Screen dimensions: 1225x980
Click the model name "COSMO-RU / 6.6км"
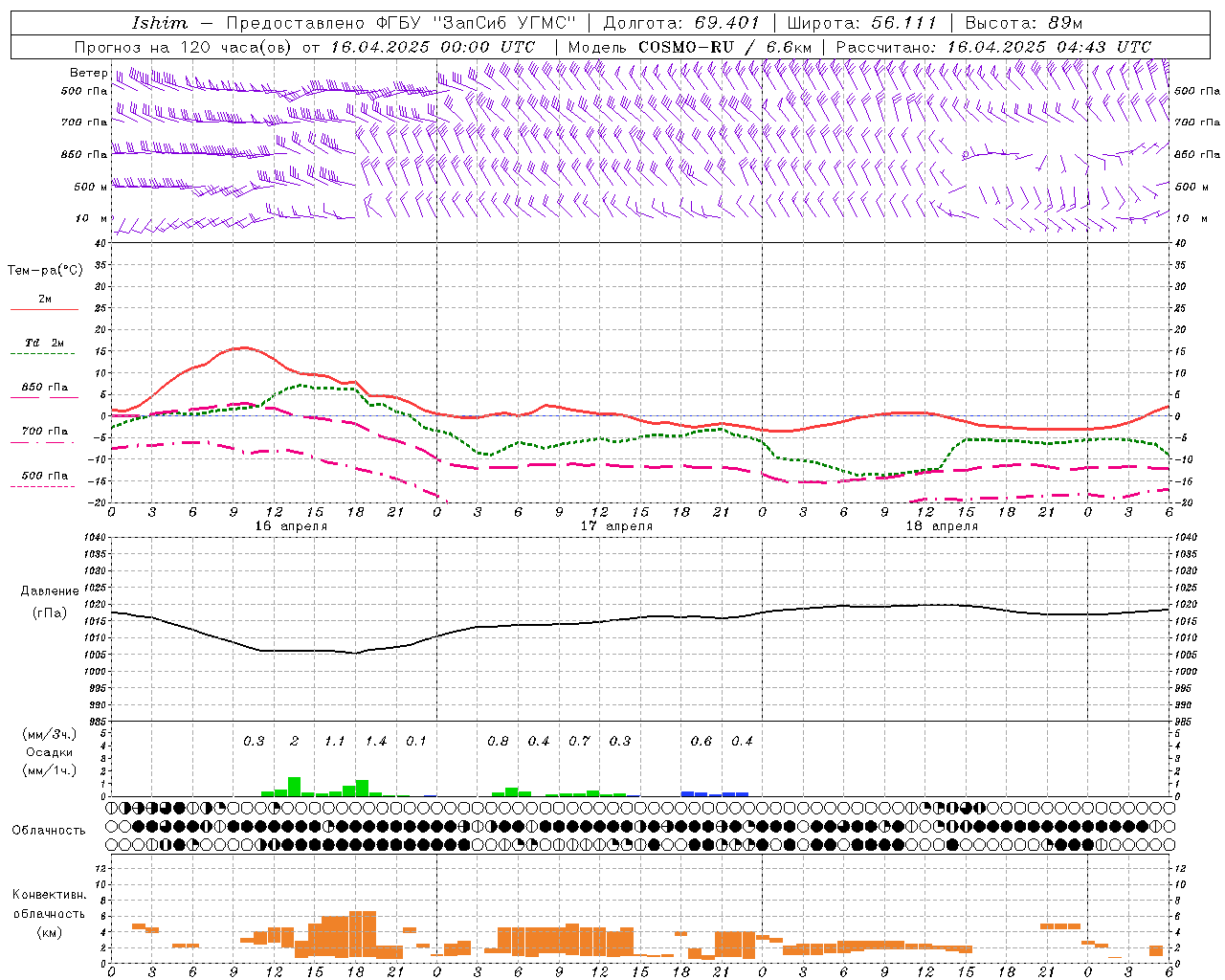click(724, 47)
